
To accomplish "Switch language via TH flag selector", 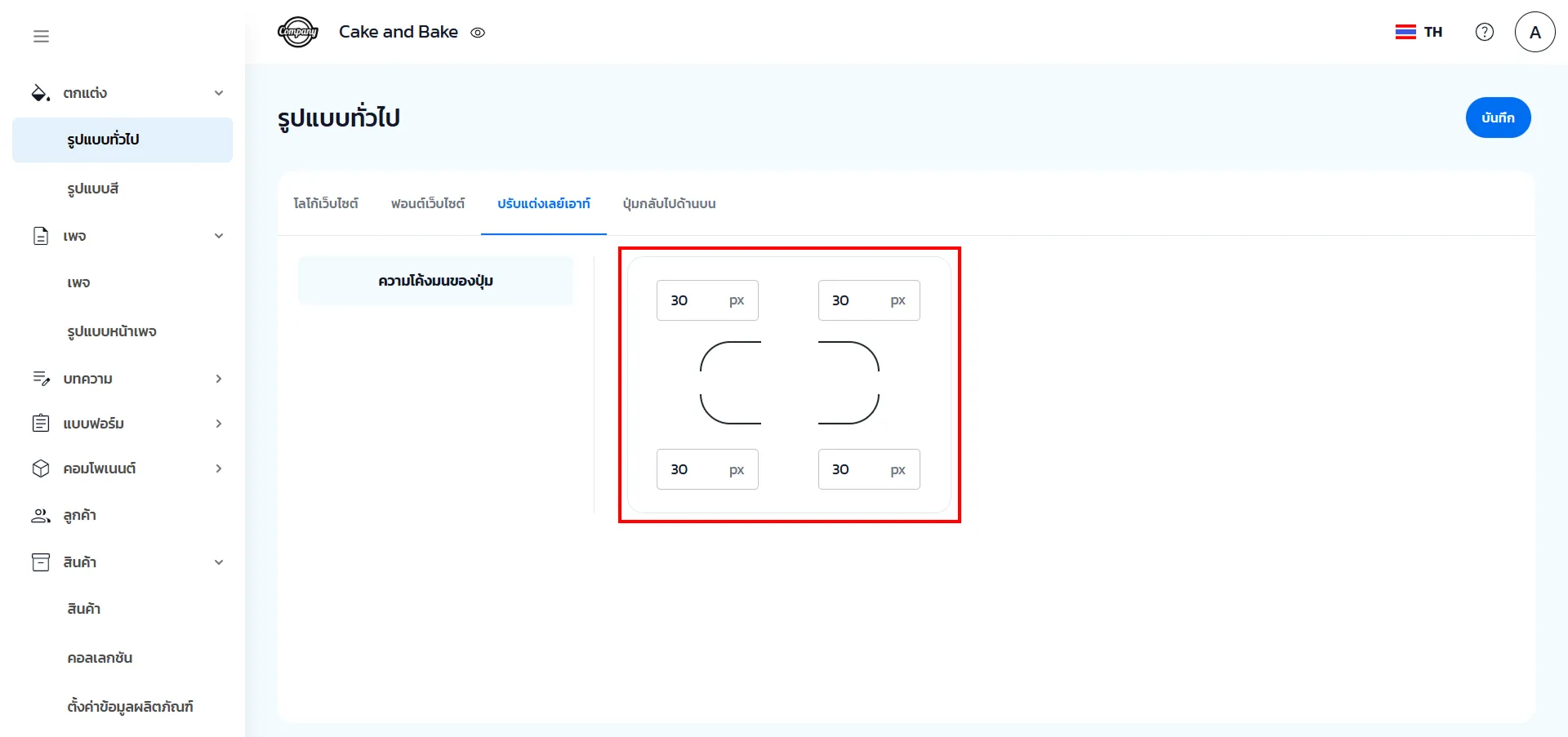I will point(1419,32).
